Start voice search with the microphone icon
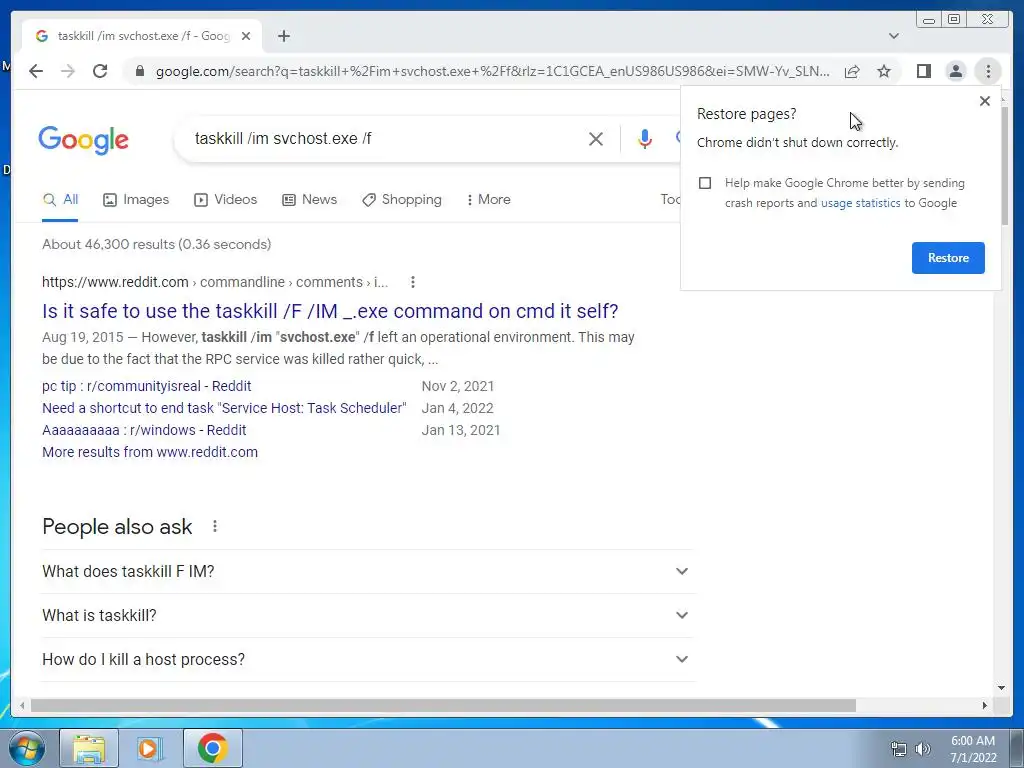 pyautogui.click(x=645, y=138)
